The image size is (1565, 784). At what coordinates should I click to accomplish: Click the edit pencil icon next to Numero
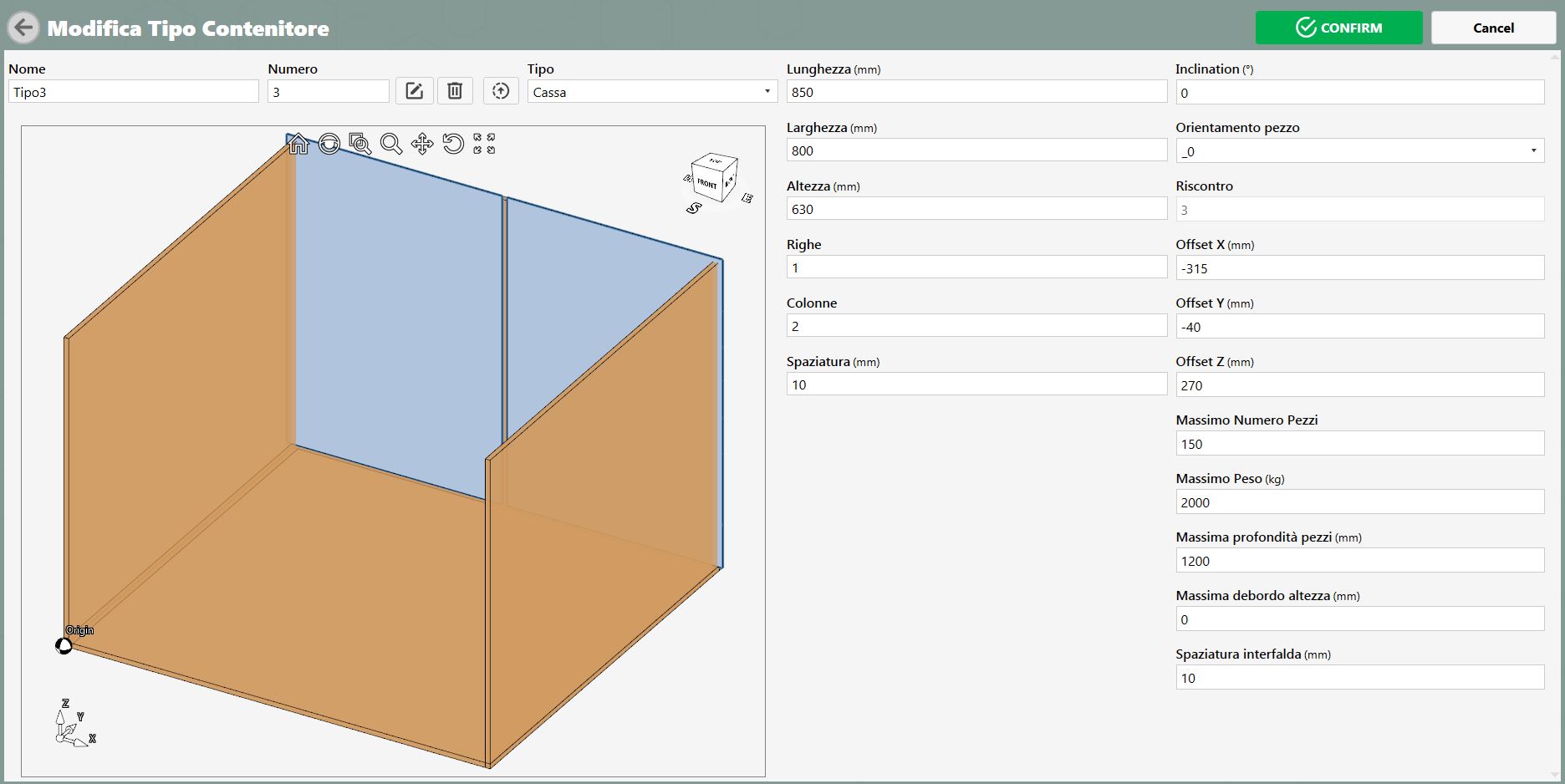tap(414, 91)
